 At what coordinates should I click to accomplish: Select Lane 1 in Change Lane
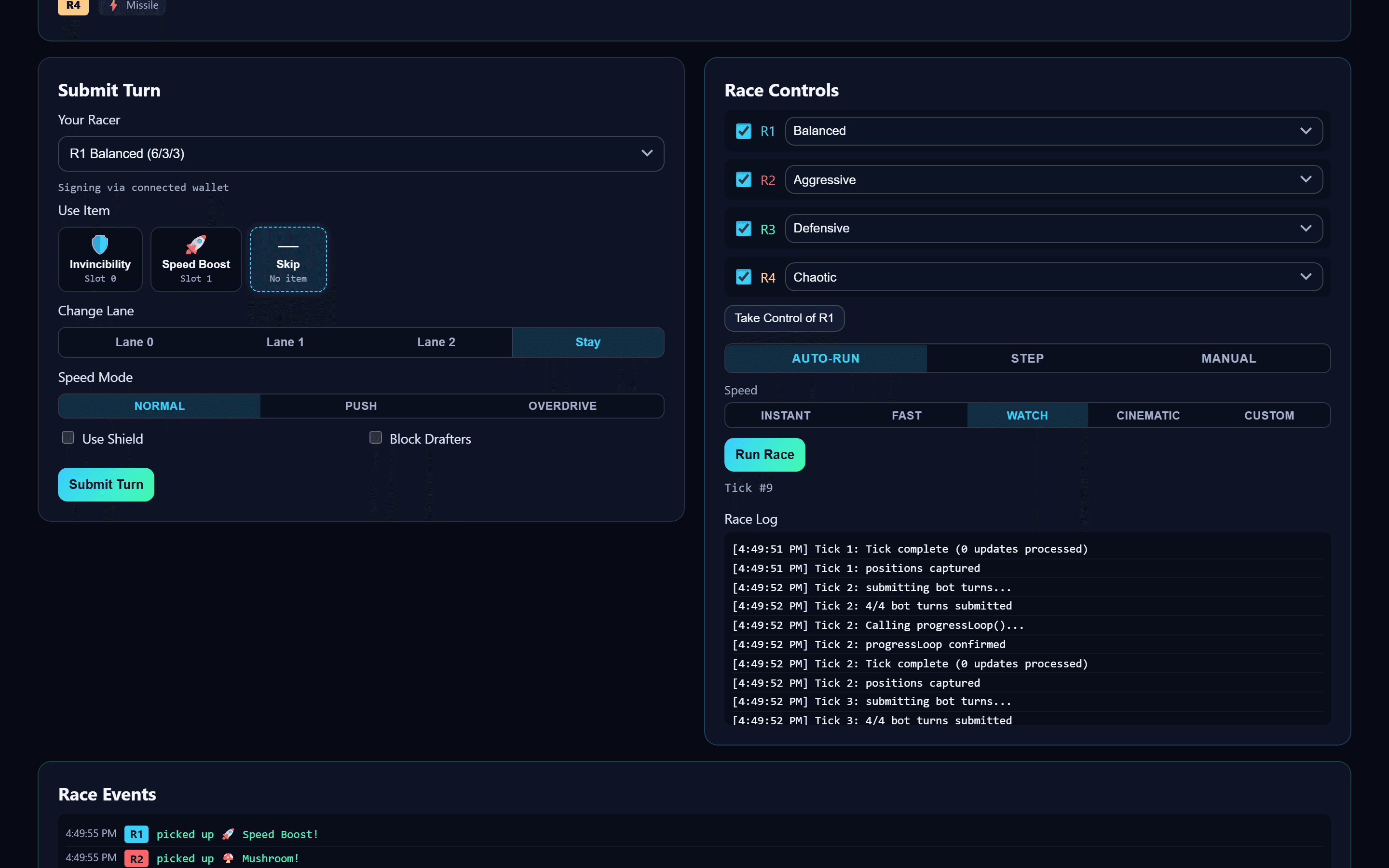pos(285,342)
